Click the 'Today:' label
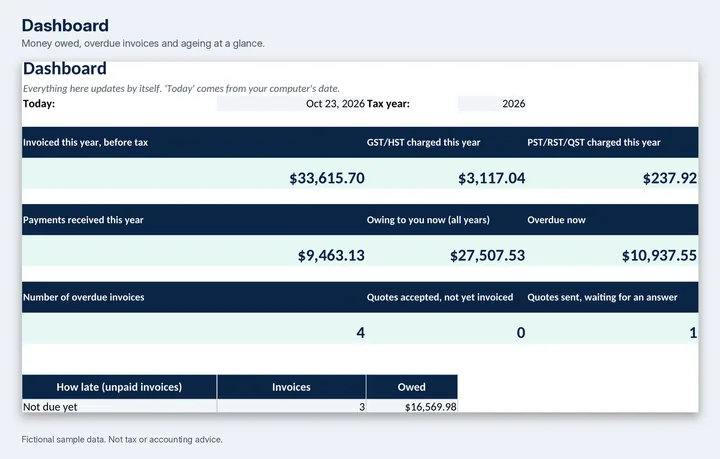The height and width of the screenshot is (459, 720). pos(39,104)
